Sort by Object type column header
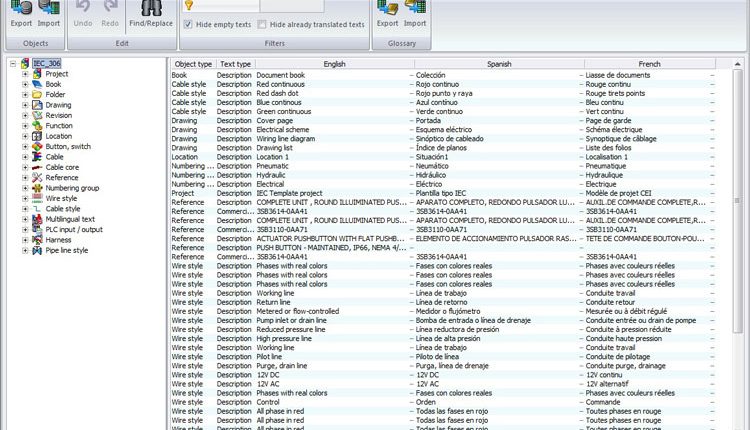The image size is (750, 430). [x=193, y=64]
